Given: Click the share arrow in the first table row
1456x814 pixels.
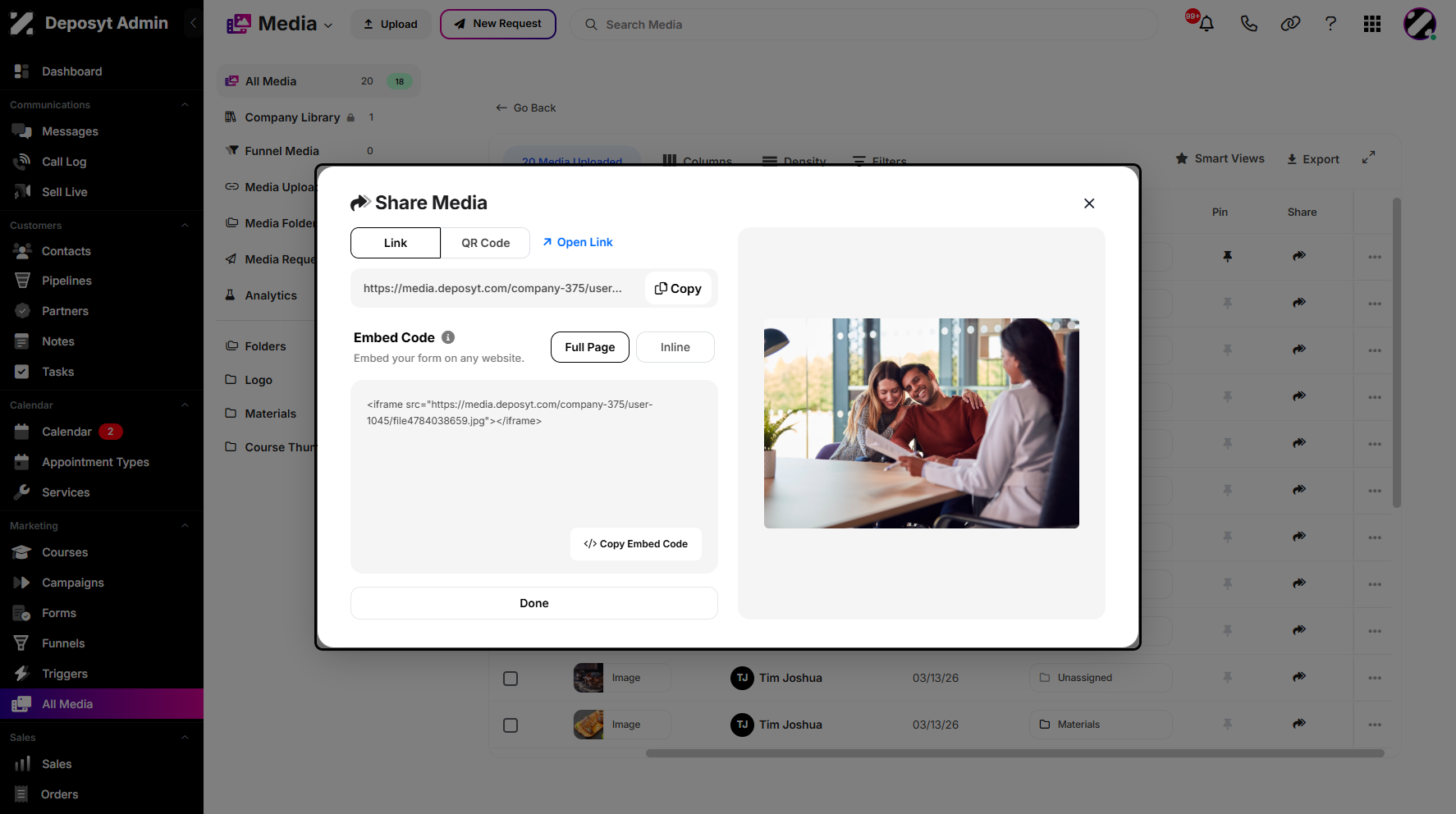Looking at the screenshot, I should [1299, 256].
